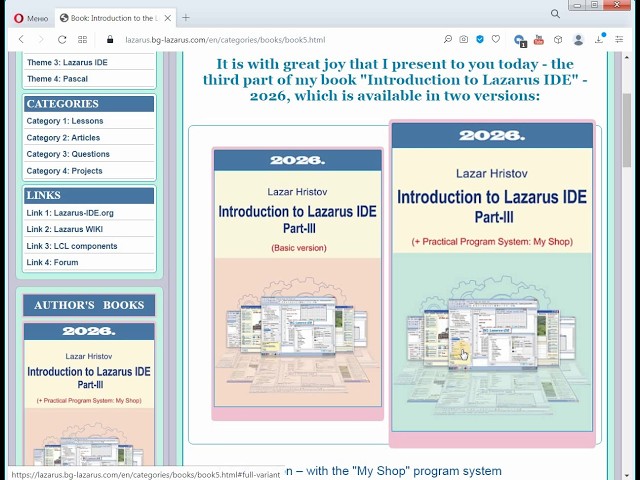The width and height of the screenshot is (640, 480).
Task: Open the blue extension icon with badge 1
Action: [x=520, y=40]
